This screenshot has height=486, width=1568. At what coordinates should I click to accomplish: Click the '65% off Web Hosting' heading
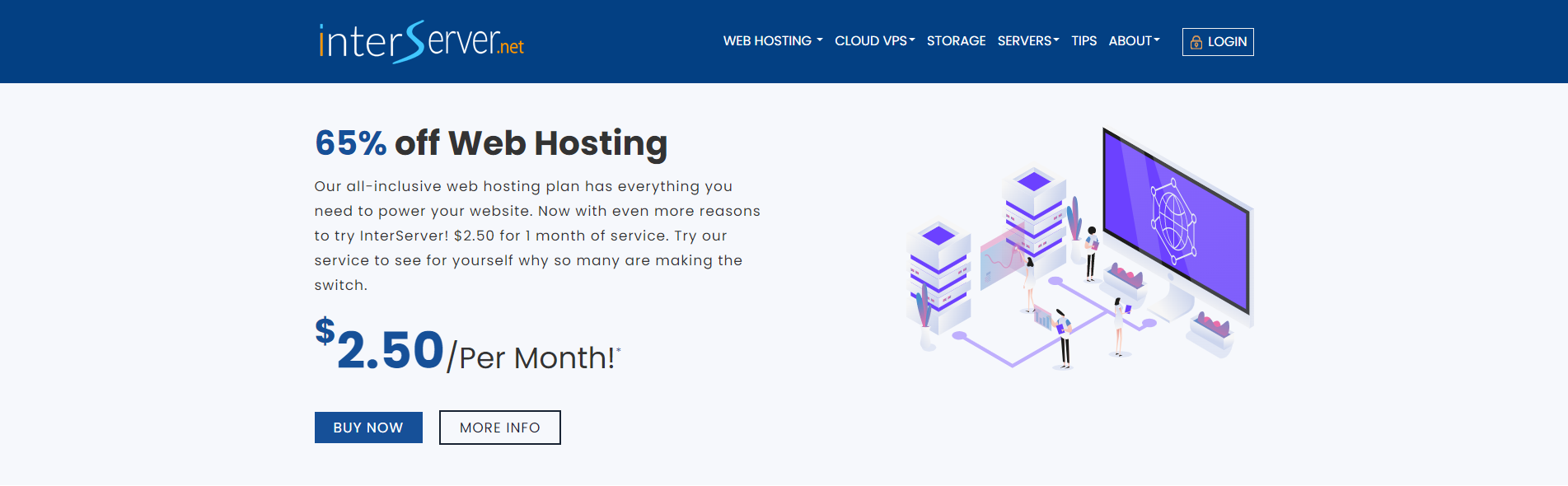[491, 143]
